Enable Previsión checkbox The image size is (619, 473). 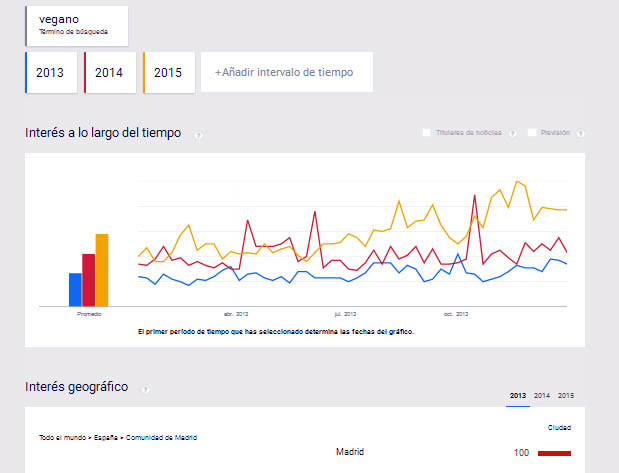[x=532, y=133]
